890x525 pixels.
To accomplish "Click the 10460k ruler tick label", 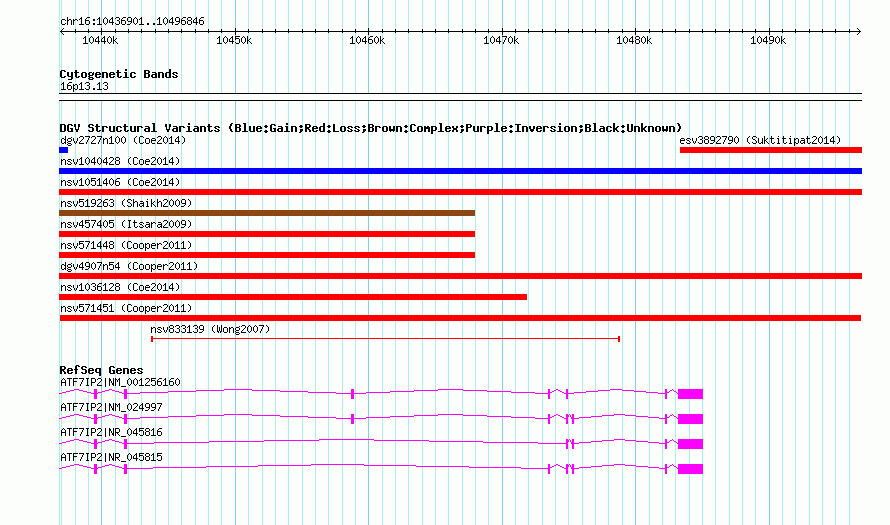I will [367, 40].
